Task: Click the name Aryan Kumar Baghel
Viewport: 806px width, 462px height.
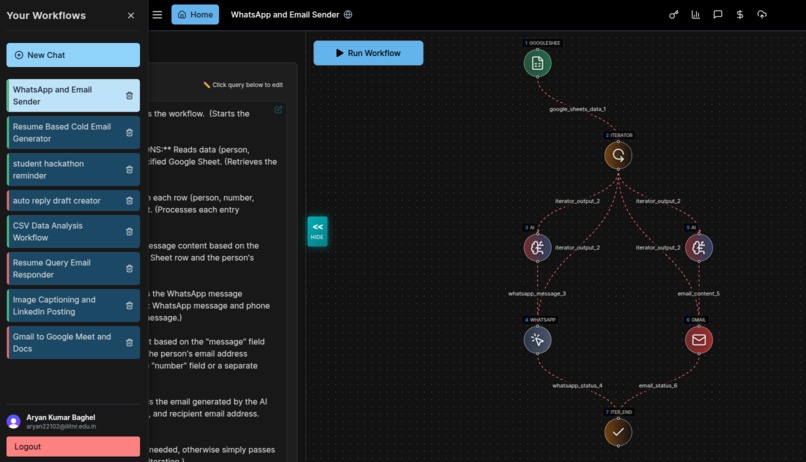Action: click(x=61, y=417)
